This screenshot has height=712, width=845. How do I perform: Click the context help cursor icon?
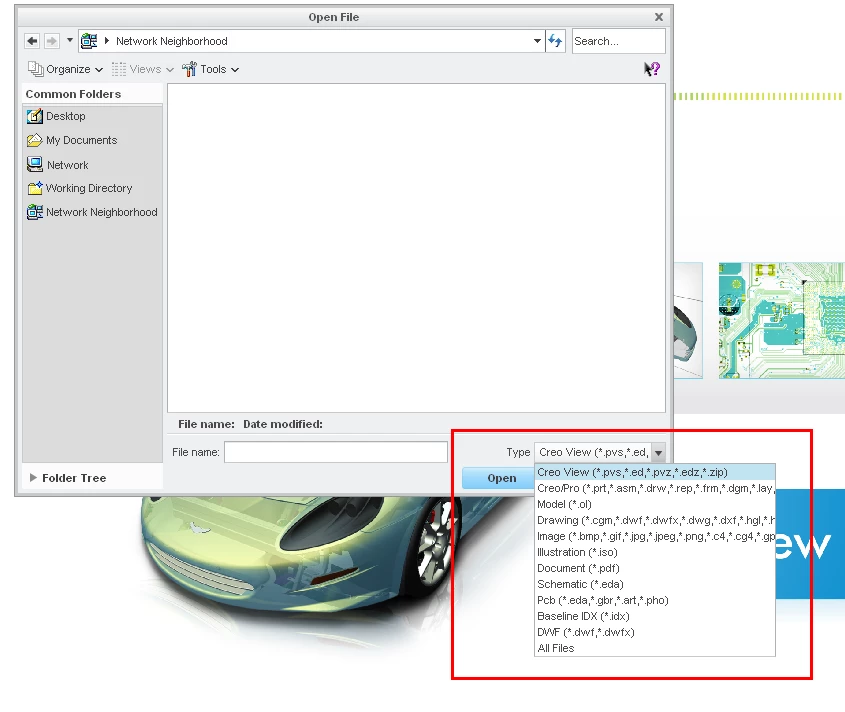(652, 68)
